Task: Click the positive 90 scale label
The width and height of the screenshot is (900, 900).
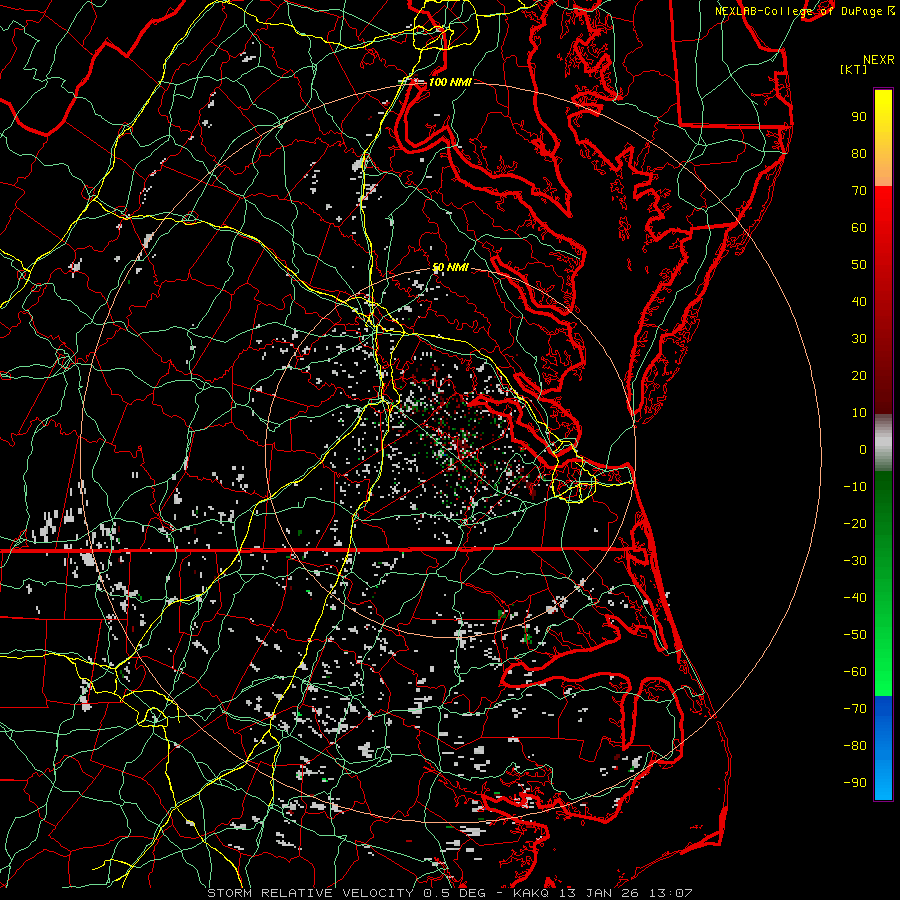Action: pyautogui.click(x=859, y=117)
